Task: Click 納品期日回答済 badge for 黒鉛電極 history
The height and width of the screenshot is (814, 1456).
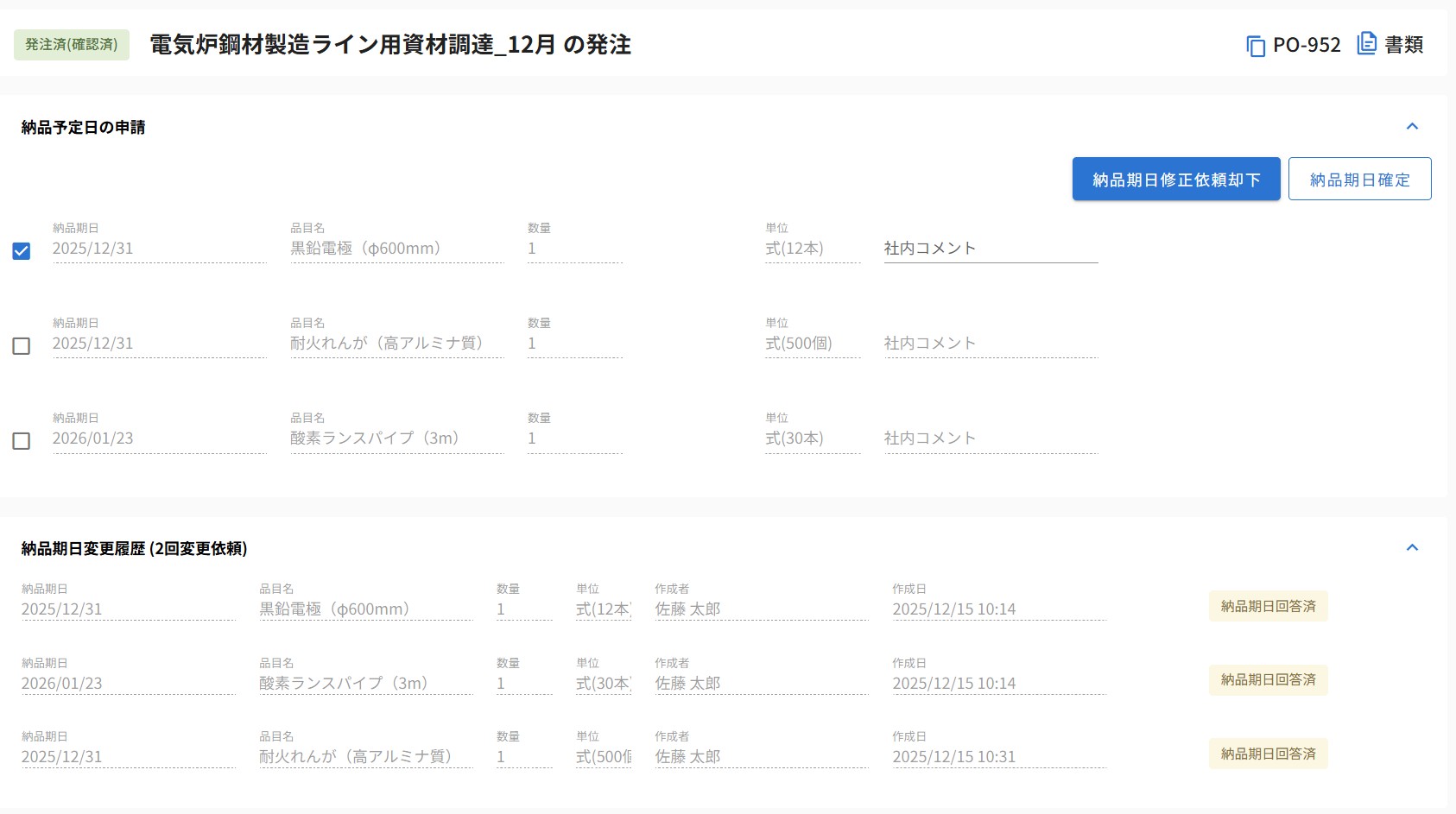Action: (x=1268, y=607)
